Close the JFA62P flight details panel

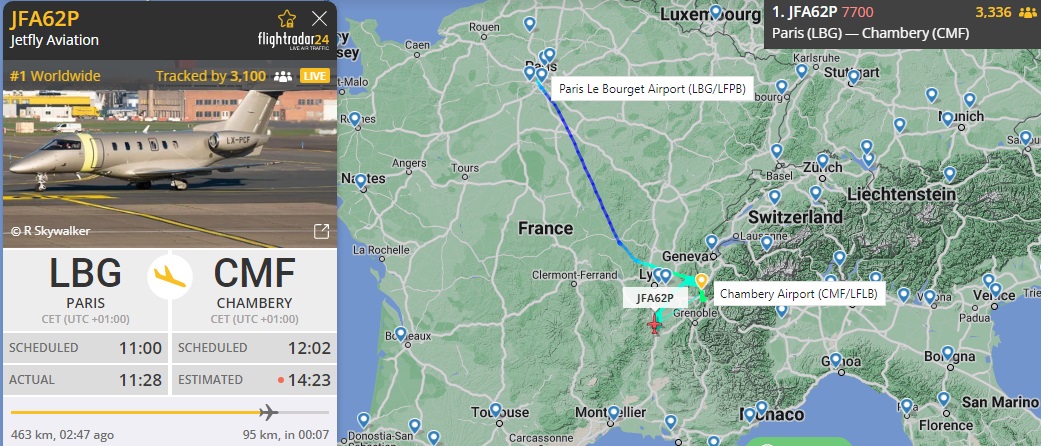click(319, 19)
